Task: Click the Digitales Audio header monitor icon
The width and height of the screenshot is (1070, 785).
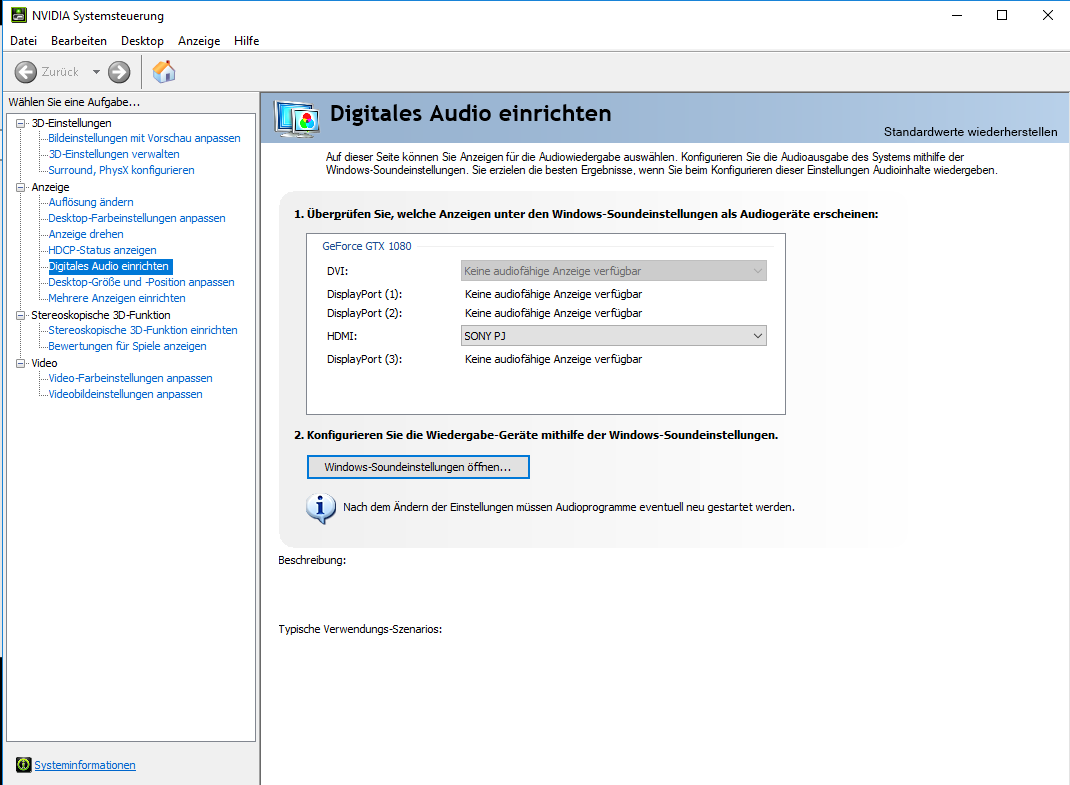Action: point(297,118)
